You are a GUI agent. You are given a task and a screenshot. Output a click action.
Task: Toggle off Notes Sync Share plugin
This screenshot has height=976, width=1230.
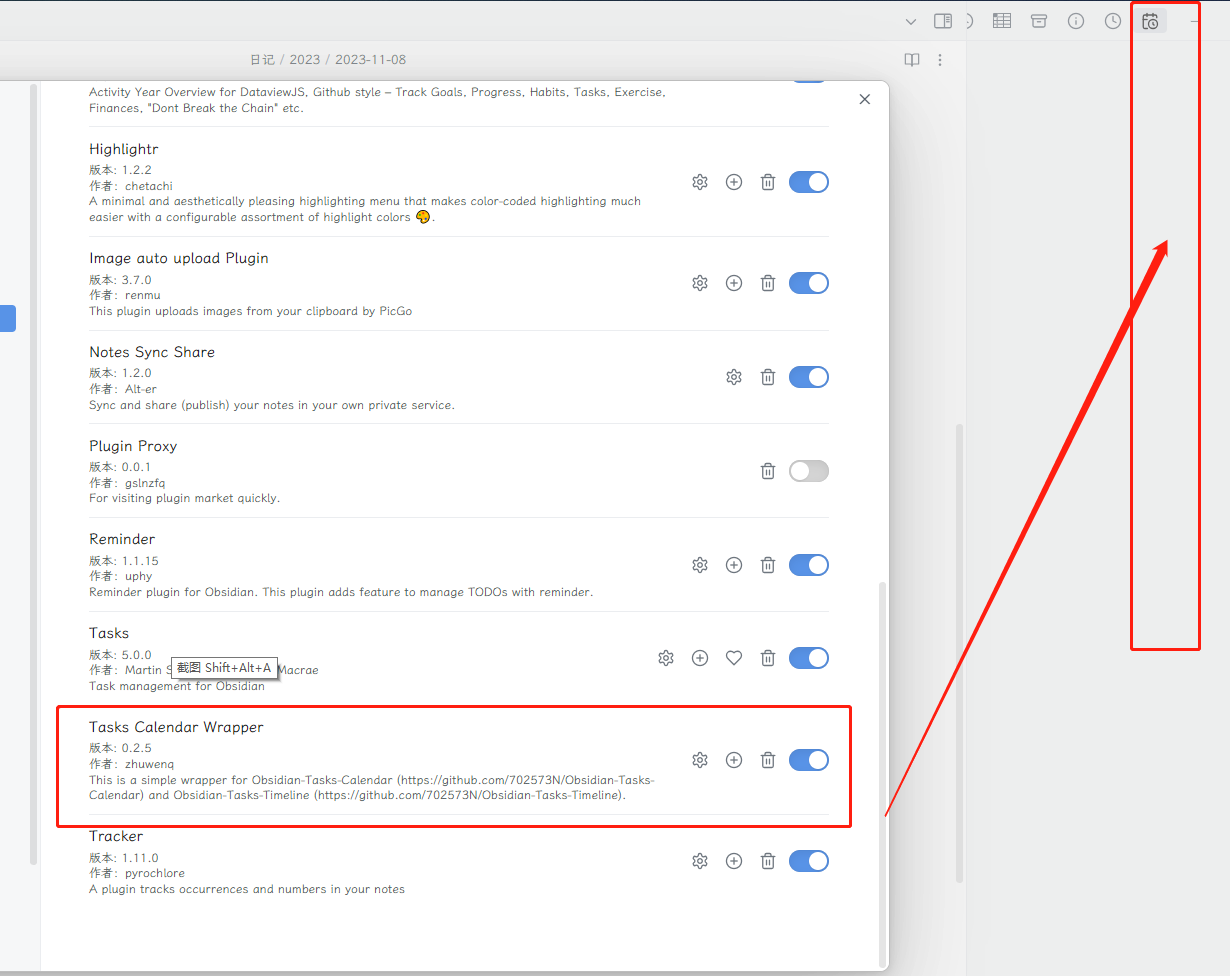coord(809,377)
